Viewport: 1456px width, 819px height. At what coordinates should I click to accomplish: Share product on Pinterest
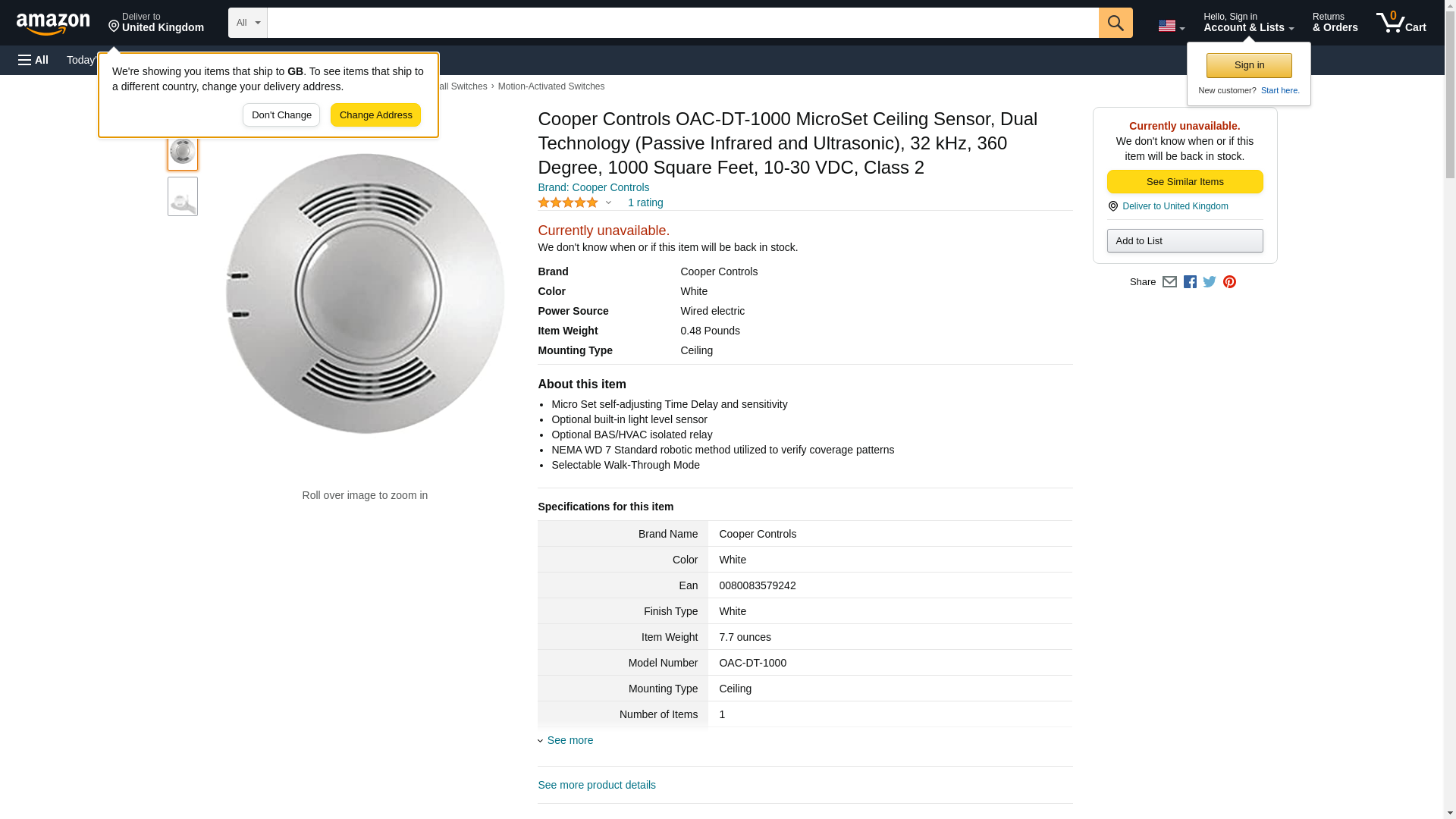pos(1229,282)
